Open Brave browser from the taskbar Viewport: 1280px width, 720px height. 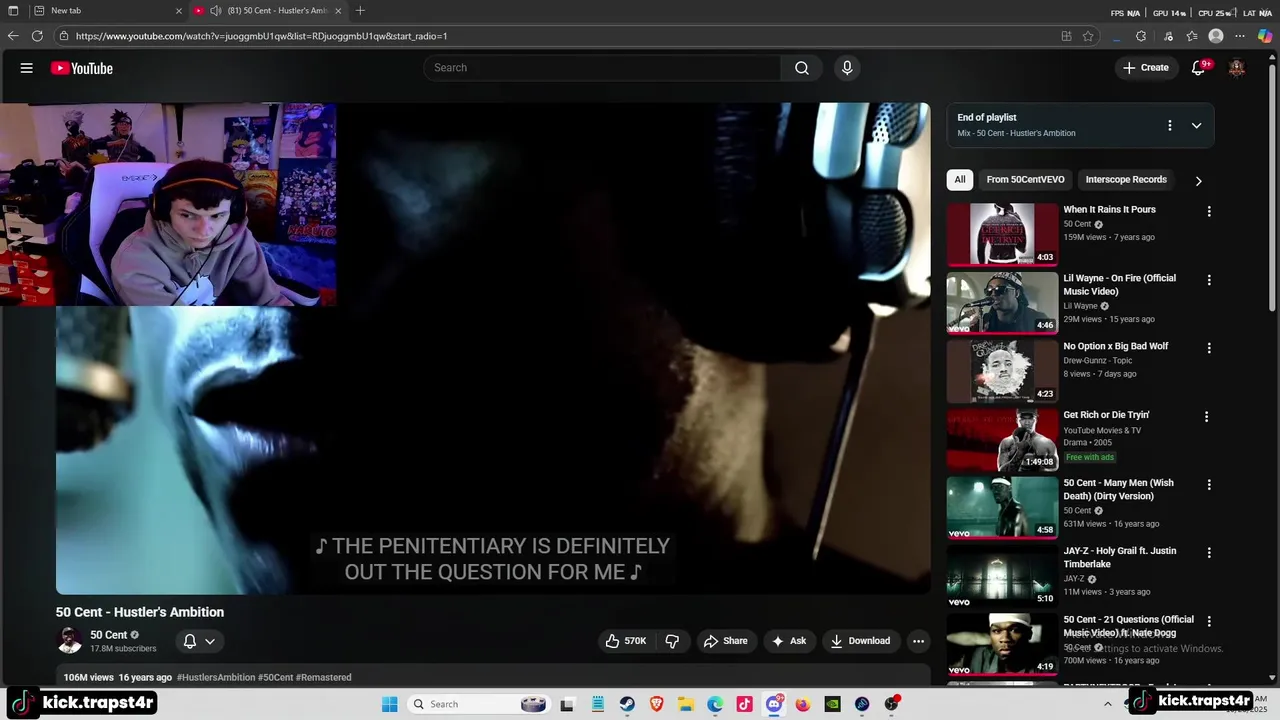coord(657,704)
